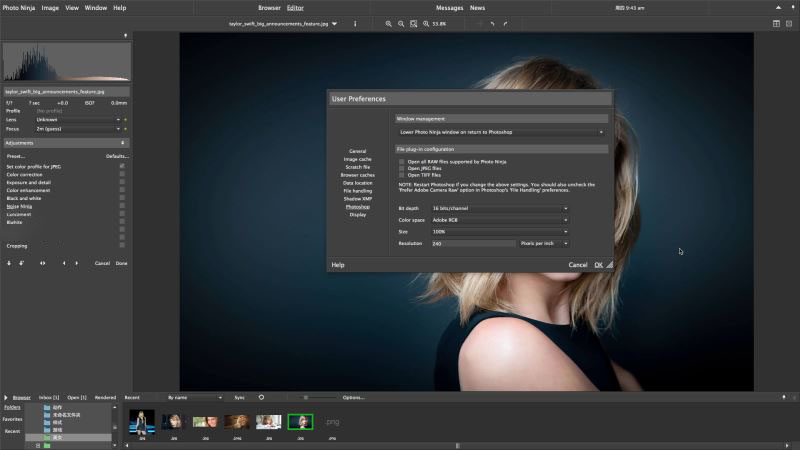The width and height of the screenshot is (800, 450).
Task: Open the Bit depth dropdown
Action: point(499,208)
